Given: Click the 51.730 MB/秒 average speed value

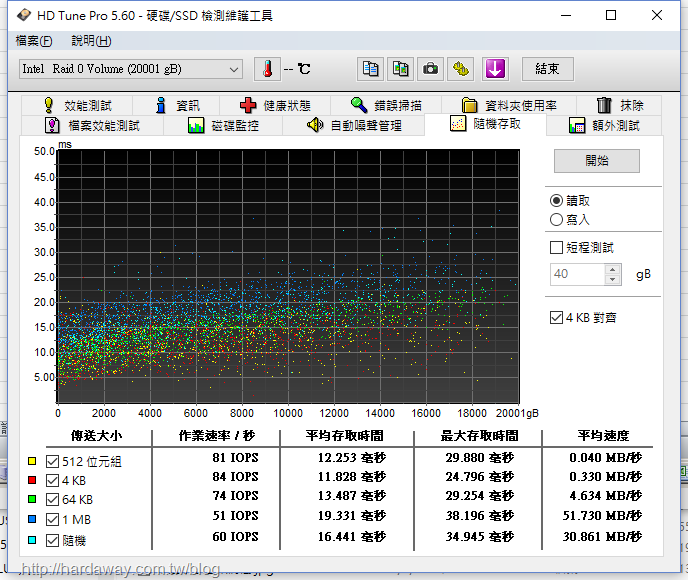Looking at the screenshot, I should (602, 516).
